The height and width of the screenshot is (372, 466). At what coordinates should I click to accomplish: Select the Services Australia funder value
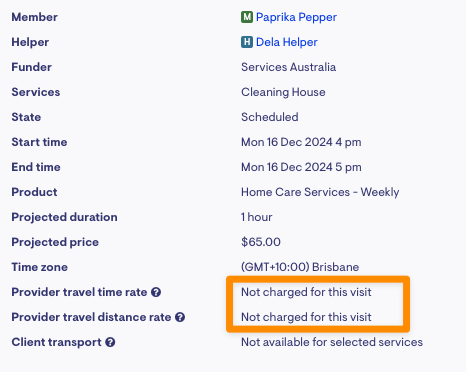tap(288, 67)
